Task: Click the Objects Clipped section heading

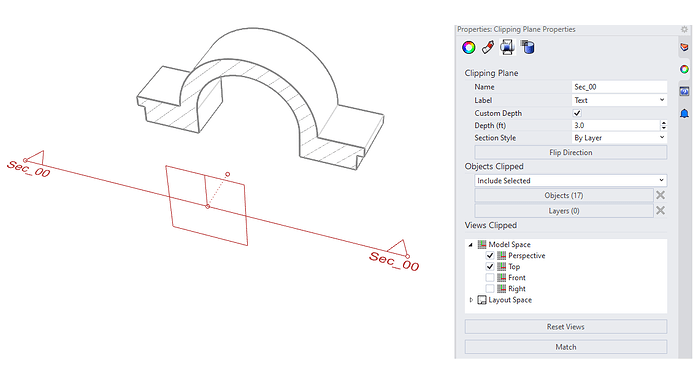Action: 494,167
